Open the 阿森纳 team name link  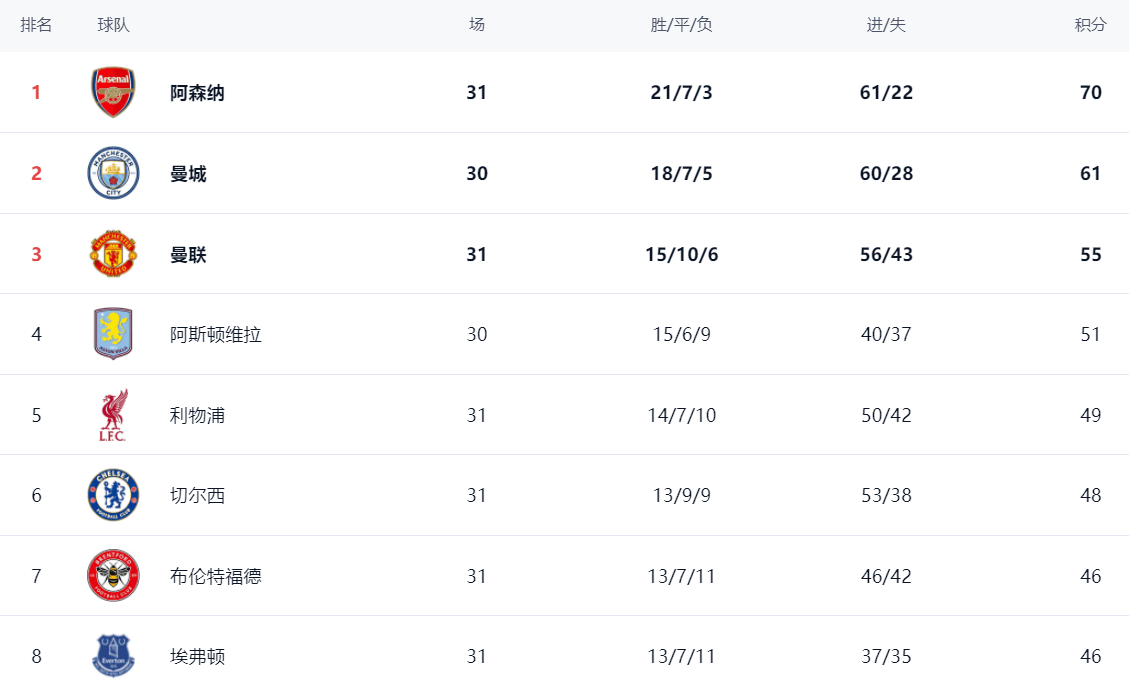[x=197, y=93]
